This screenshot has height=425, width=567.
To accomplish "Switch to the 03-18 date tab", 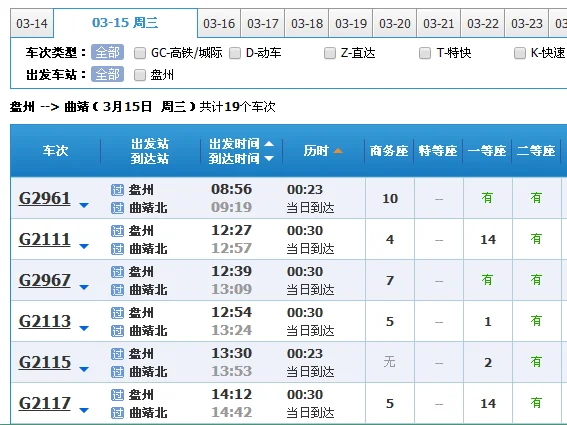I will [x=307, y=24].
